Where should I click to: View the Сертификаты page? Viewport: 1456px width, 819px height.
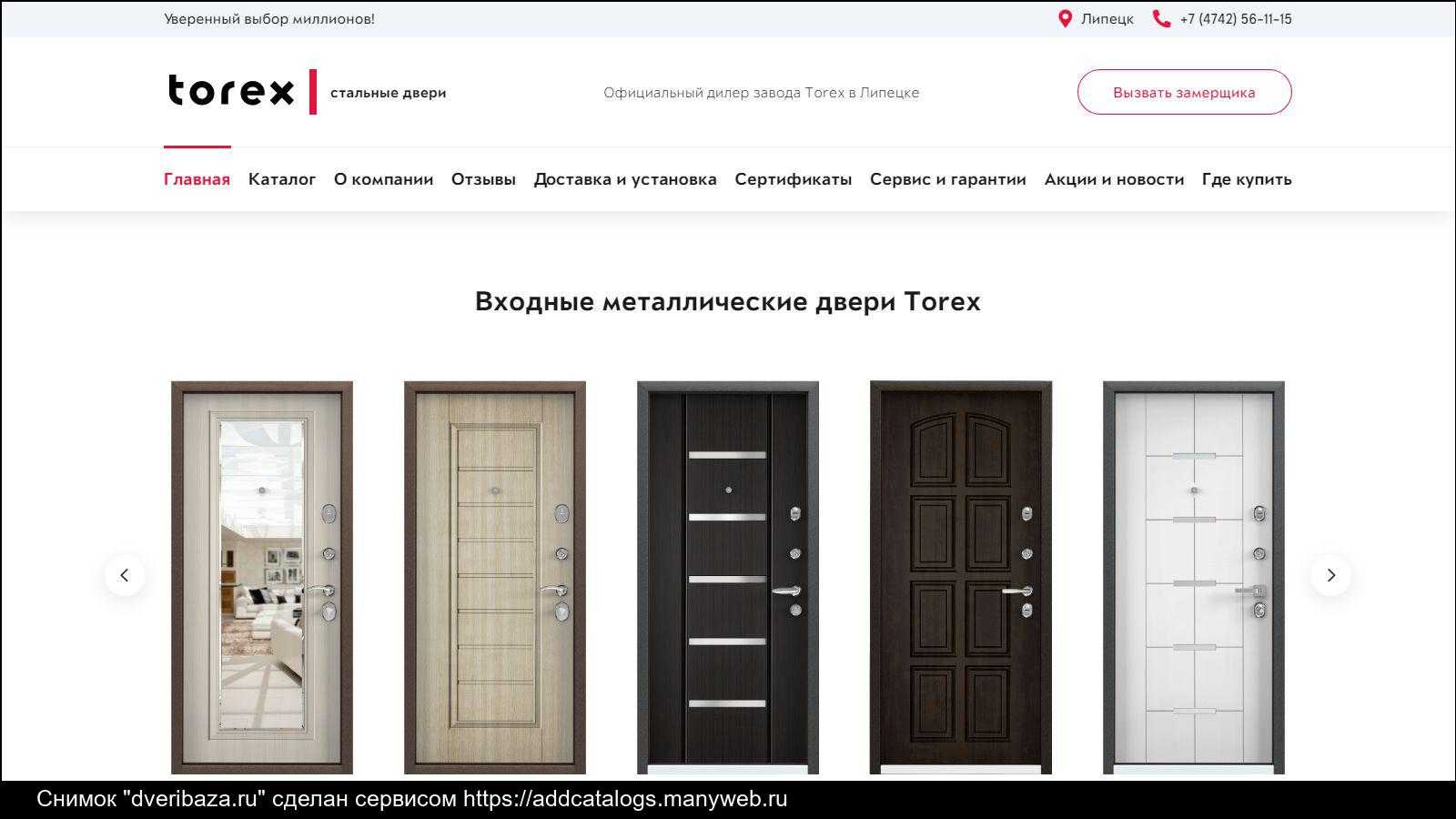tap(794, 179)
